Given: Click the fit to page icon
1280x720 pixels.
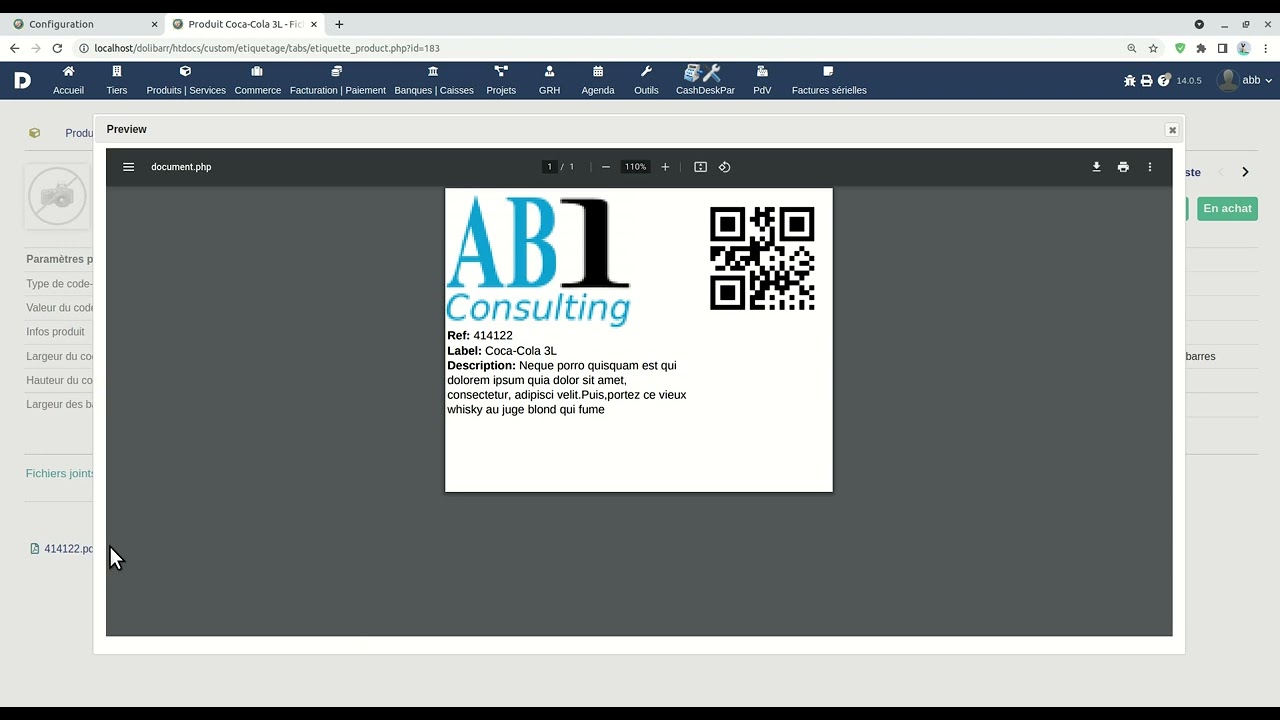Looking at the screenshot, I should 700,167.
